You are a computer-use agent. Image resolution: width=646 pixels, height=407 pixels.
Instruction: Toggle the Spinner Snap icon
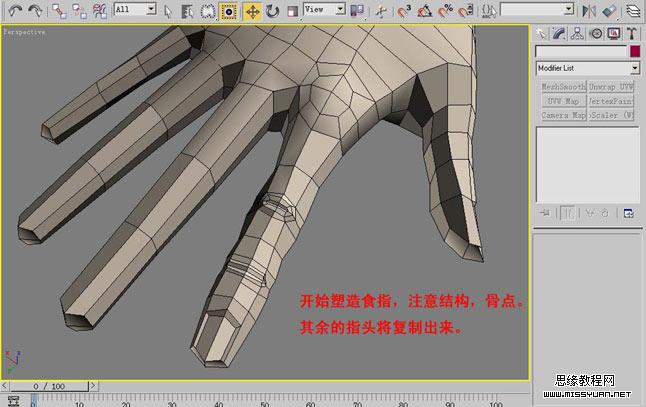coord(466,11)
